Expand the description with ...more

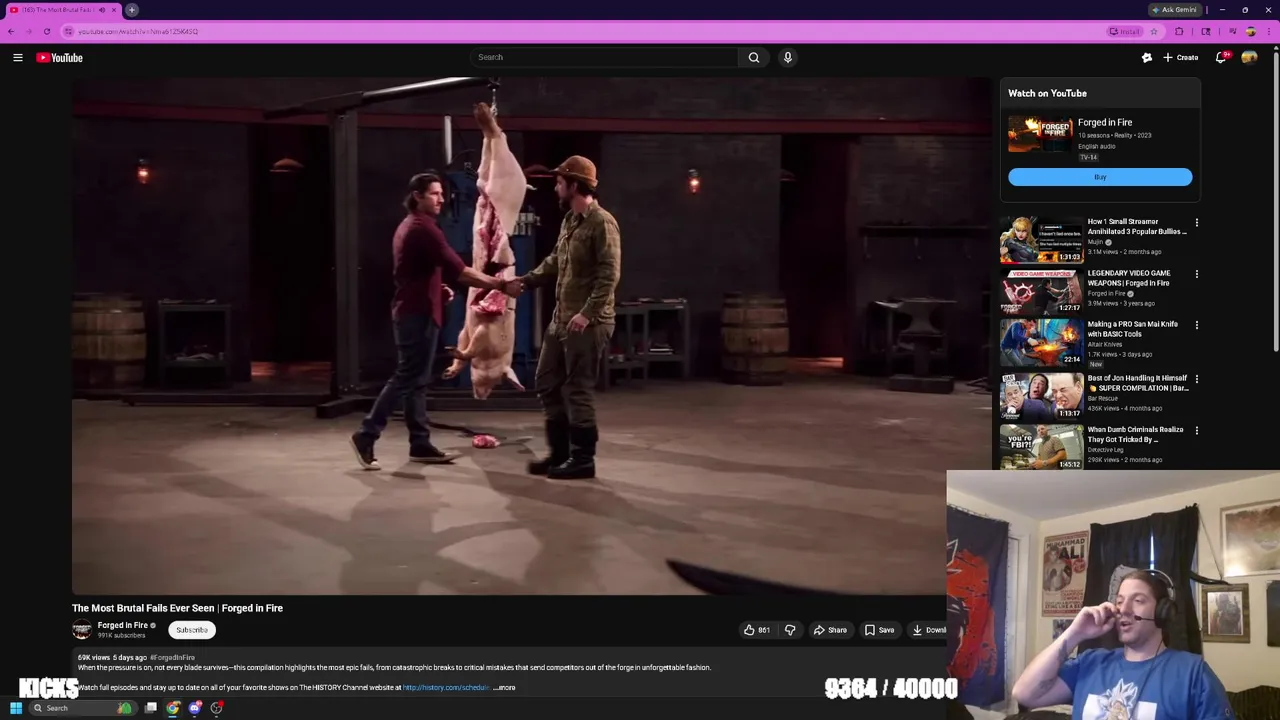tap(505, 688)
